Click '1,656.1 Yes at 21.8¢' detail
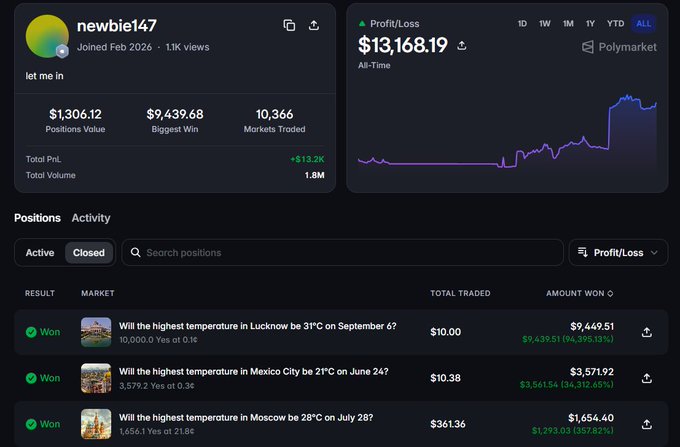Screen dimensions: 680x447 point(157,431)
